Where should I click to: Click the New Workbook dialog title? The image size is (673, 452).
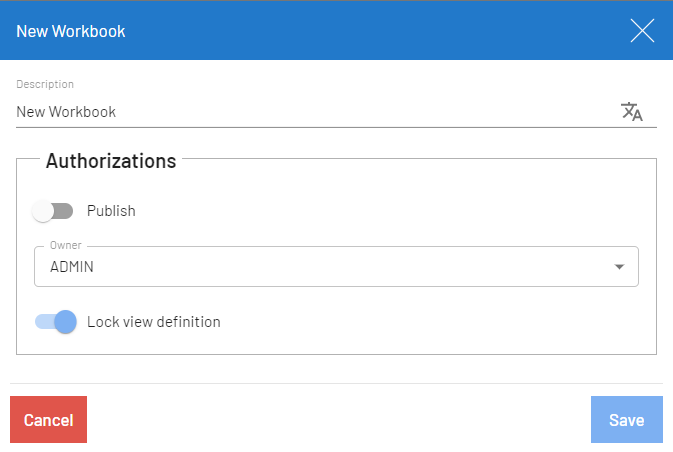pyautogui.click(x=70, y=31)
